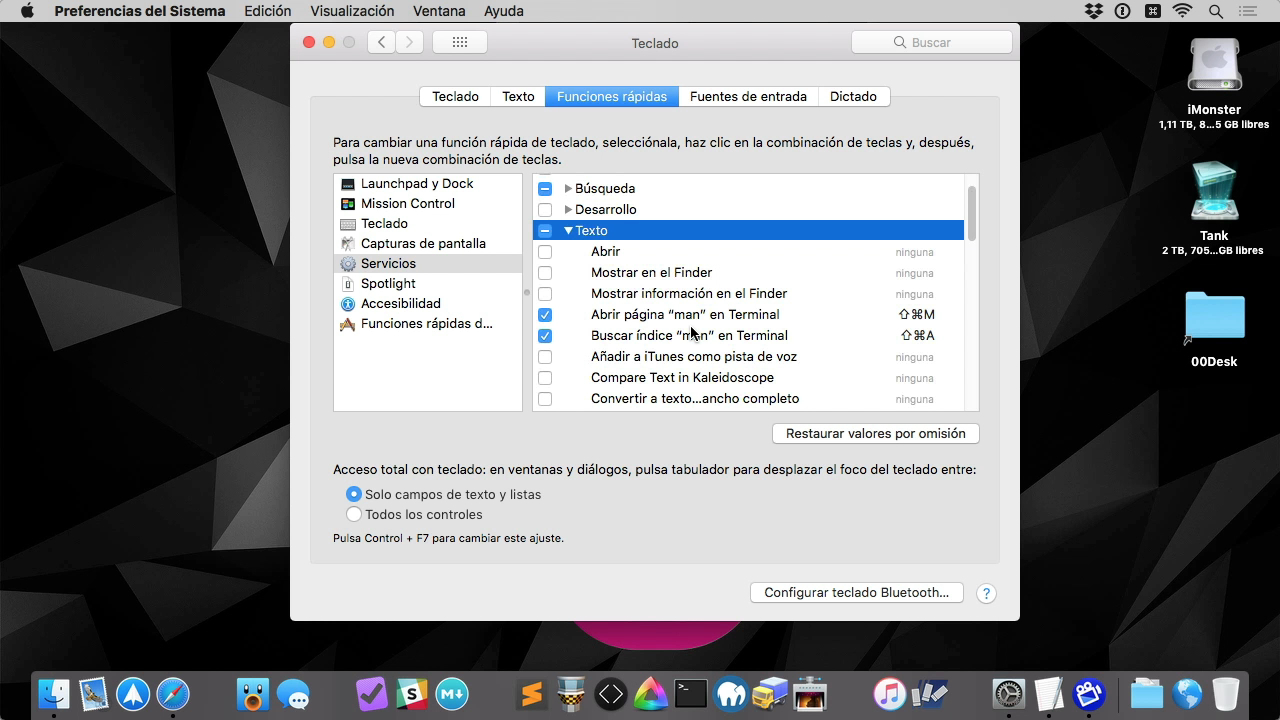Open the Edición menu in menu bar
This screenshot has width=1280, height=720.
tap(268, 11)
